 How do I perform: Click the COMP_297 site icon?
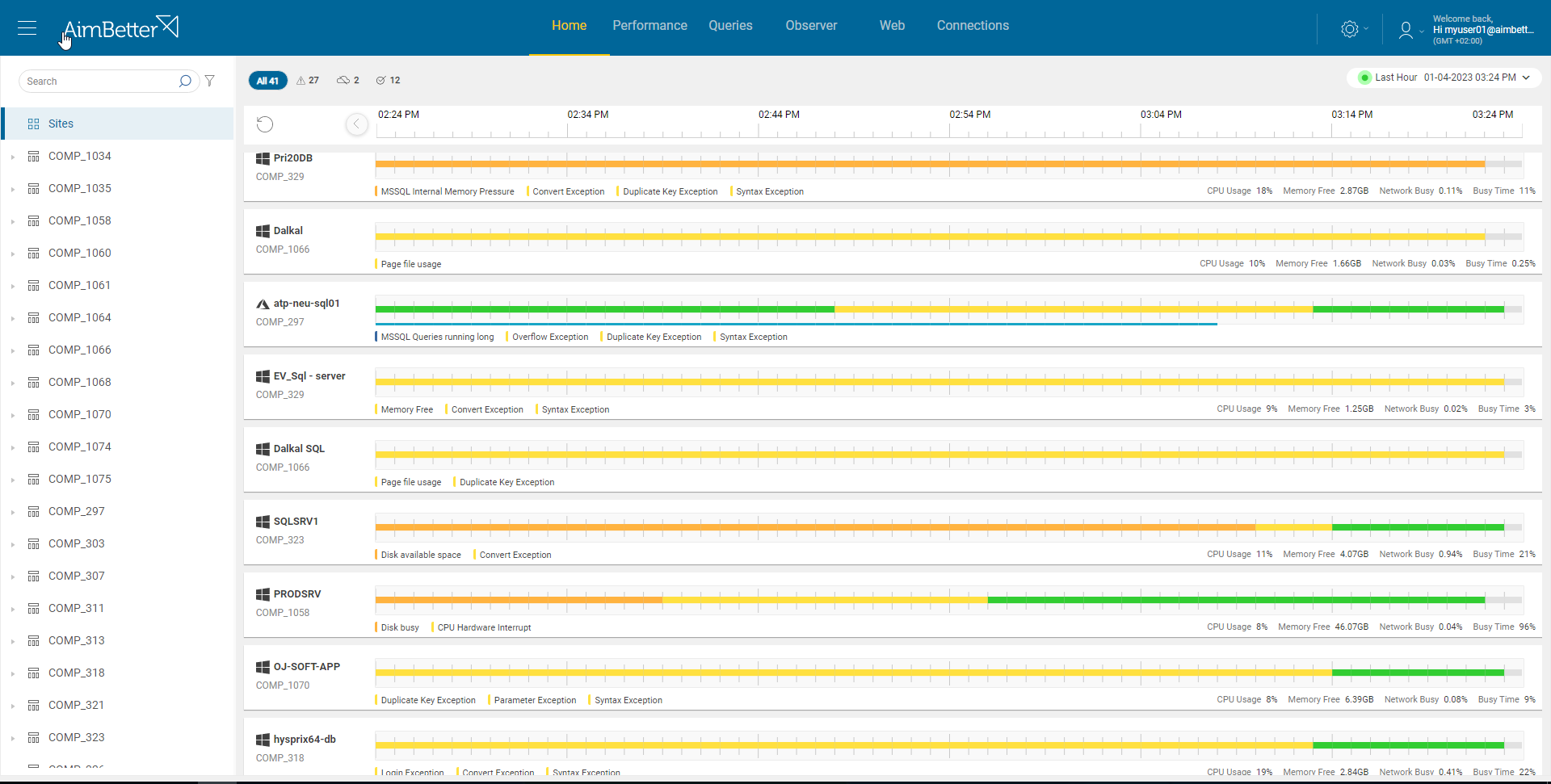33,511
